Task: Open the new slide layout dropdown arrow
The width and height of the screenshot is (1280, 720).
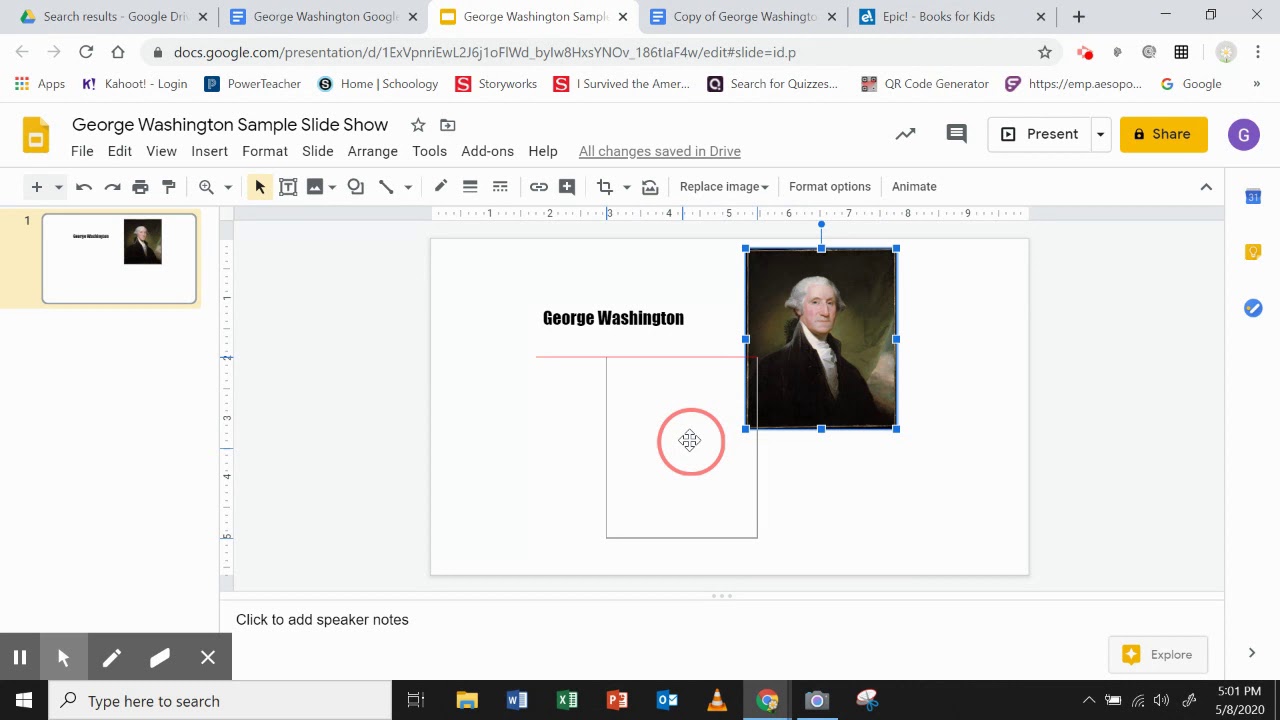Action: point(58,187)
